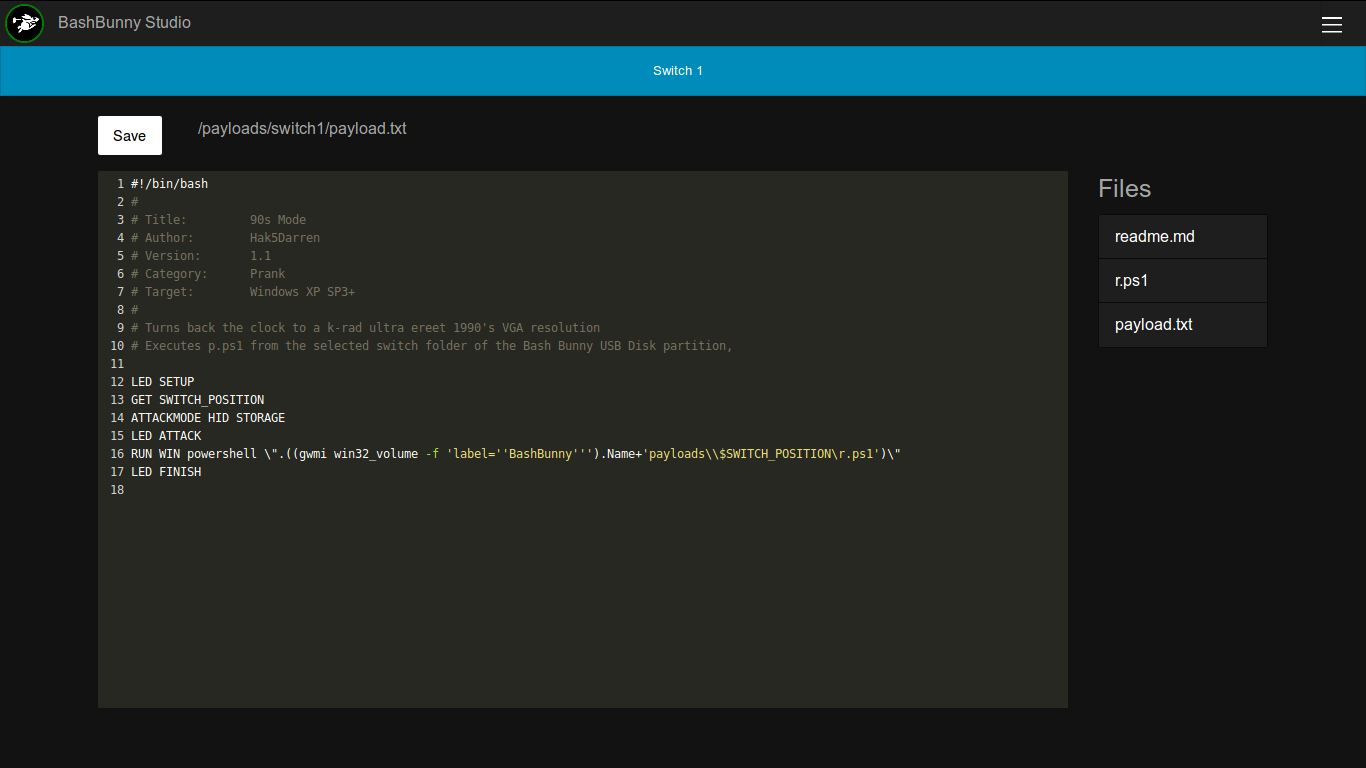Screen dimensions: 1366x768
Task: Place cursor on ATTACKMODE HID STORAGE line
Action: pyautogui.click(x=208, y=418)
